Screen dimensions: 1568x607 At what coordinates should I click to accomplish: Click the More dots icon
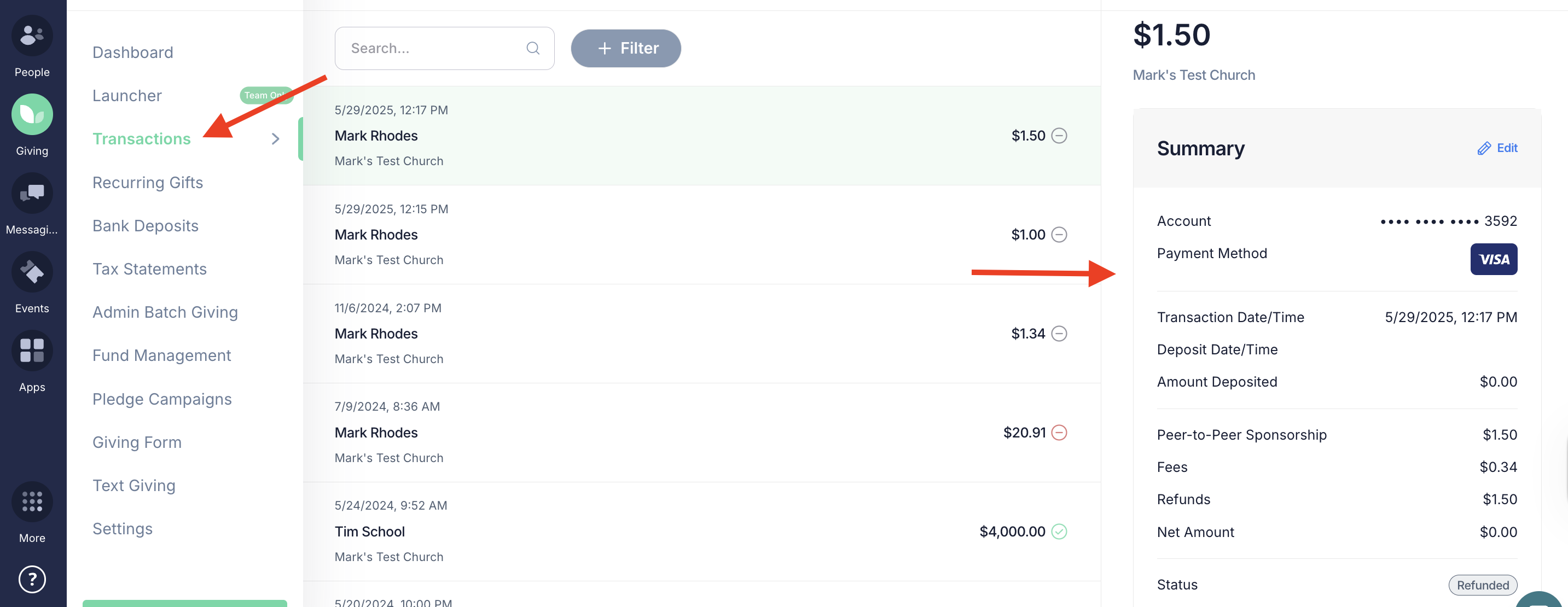tap(32, 501)
